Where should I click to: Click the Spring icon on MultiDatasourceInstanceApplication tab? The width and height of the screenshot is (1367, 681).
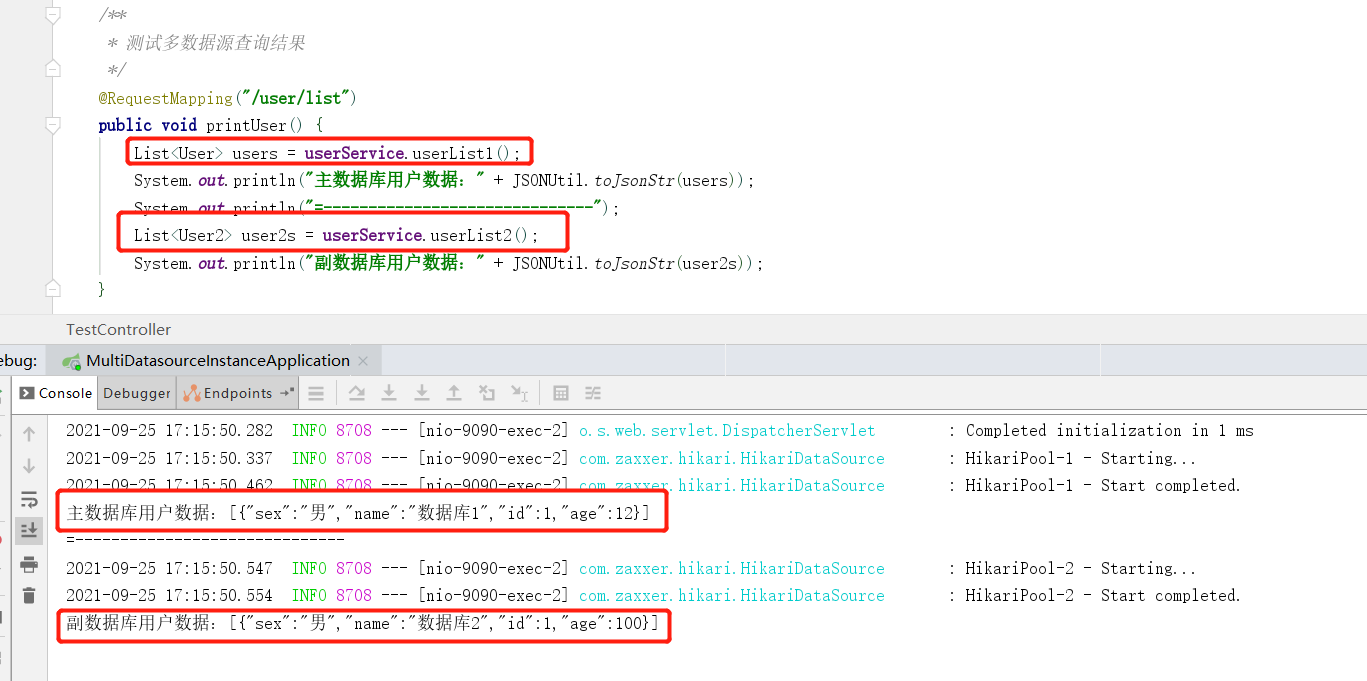pos(71,361)
